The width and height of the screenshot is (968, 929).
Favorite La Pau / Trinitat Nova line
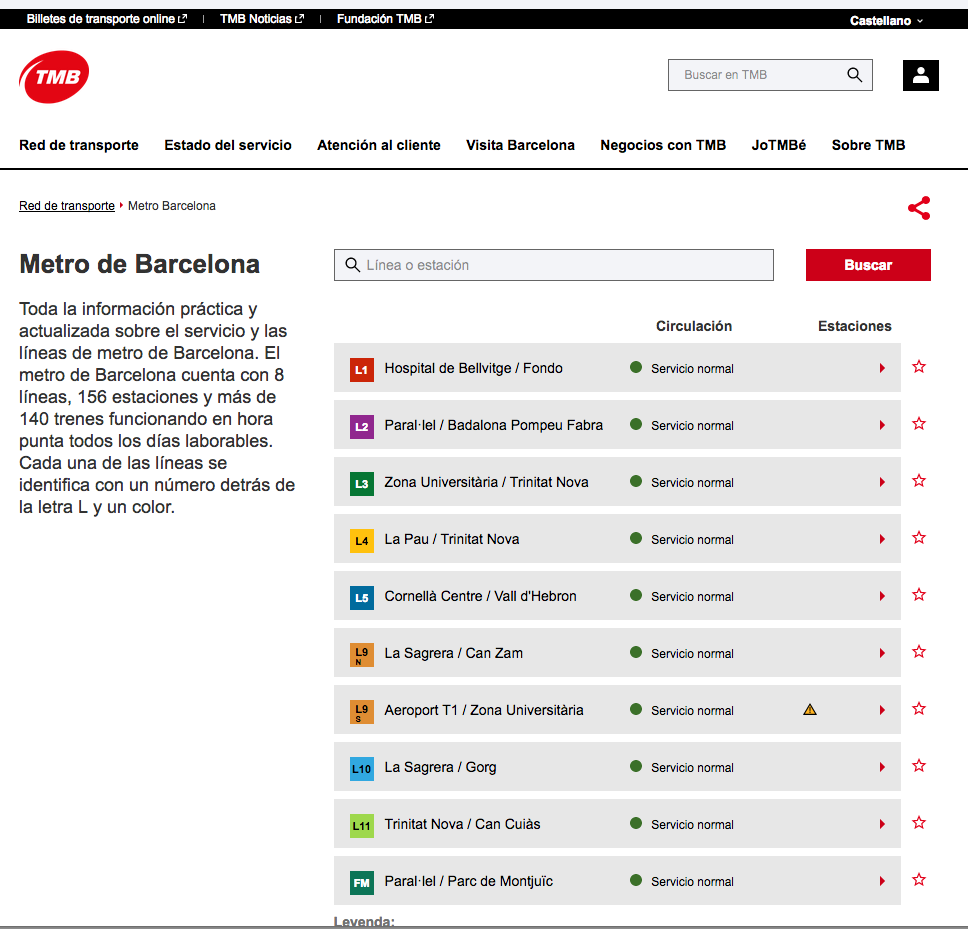[919, 538]
